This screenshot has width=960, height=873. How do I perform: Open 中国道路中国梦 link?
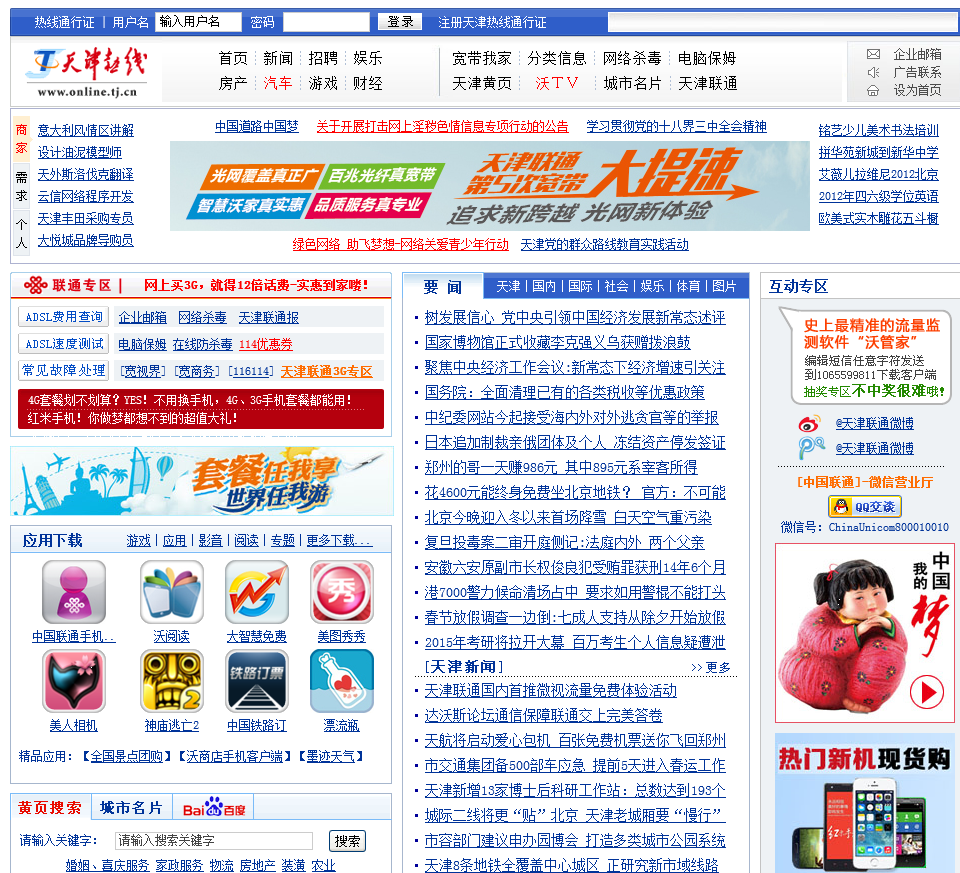[x=257, y=126]
